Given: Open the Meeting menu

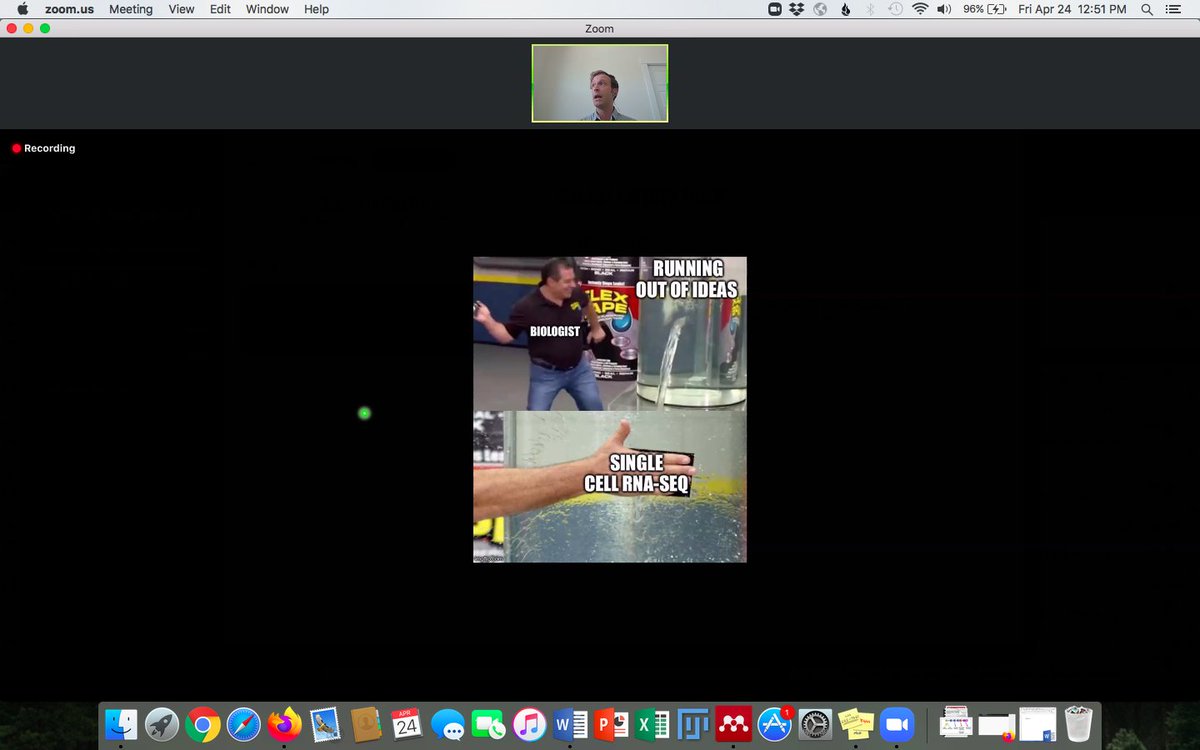Looking at the screenshot, I should tap(131, 9).
